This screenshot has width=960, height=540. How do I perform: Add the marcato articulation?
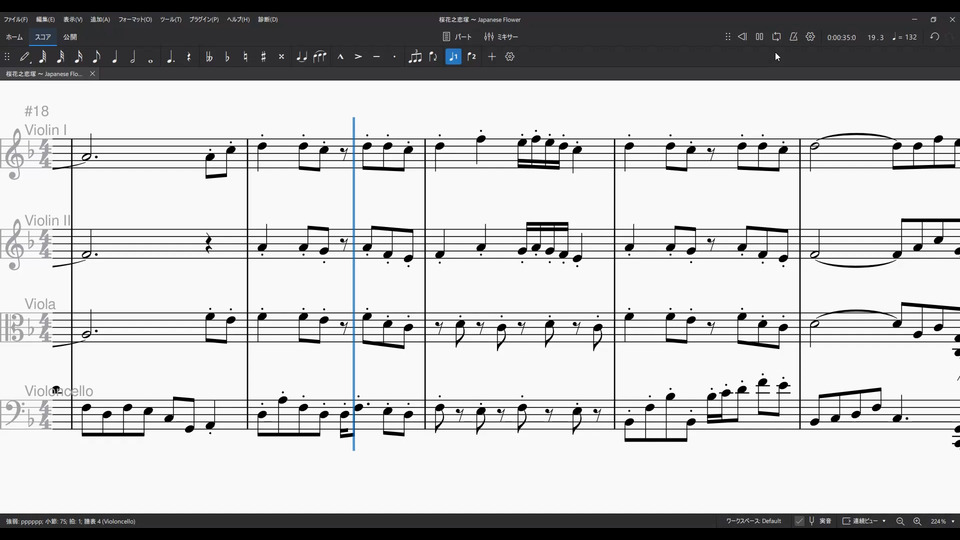(x=340, y=57)
